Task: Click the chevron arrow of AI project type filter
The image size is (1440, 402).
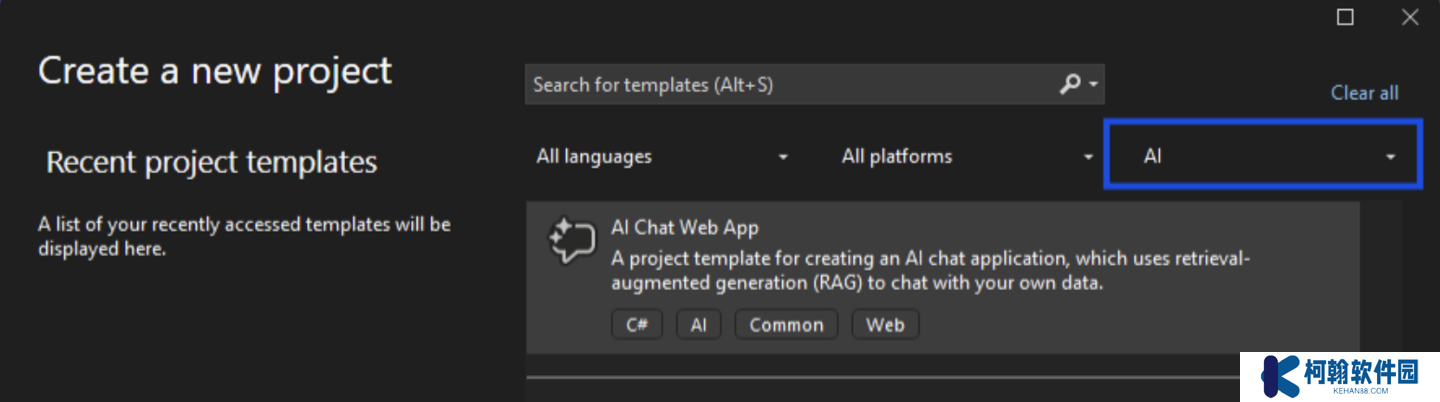Action: coord(1390,157)
